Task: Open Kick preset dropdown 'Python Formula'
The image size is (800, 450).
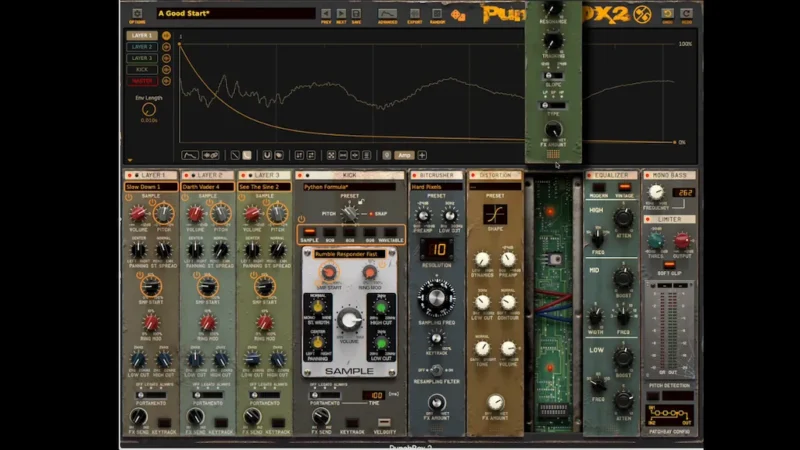Action: [x=349, y=187]
